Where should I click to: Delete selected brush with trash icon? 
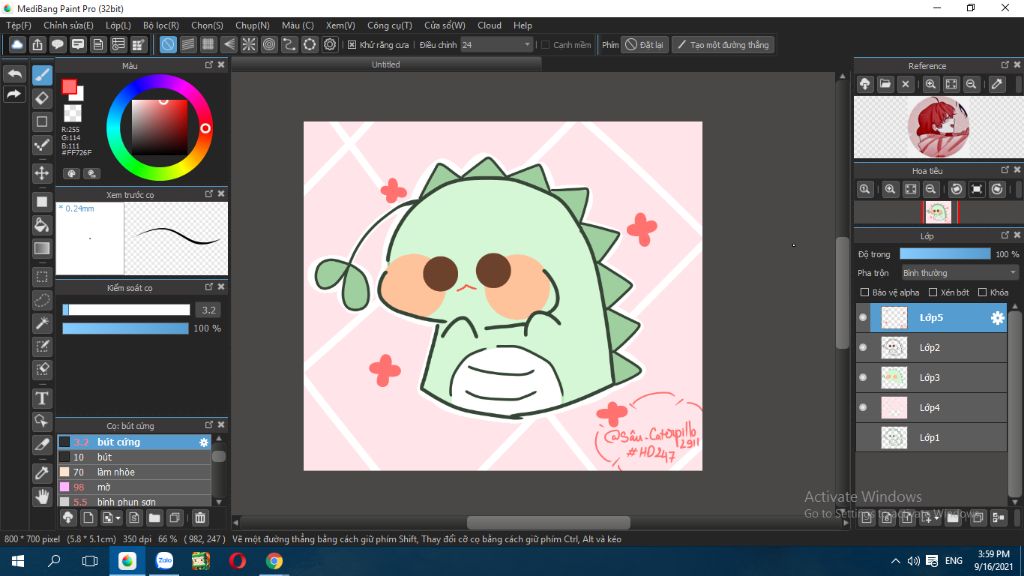tap(200, 518)
